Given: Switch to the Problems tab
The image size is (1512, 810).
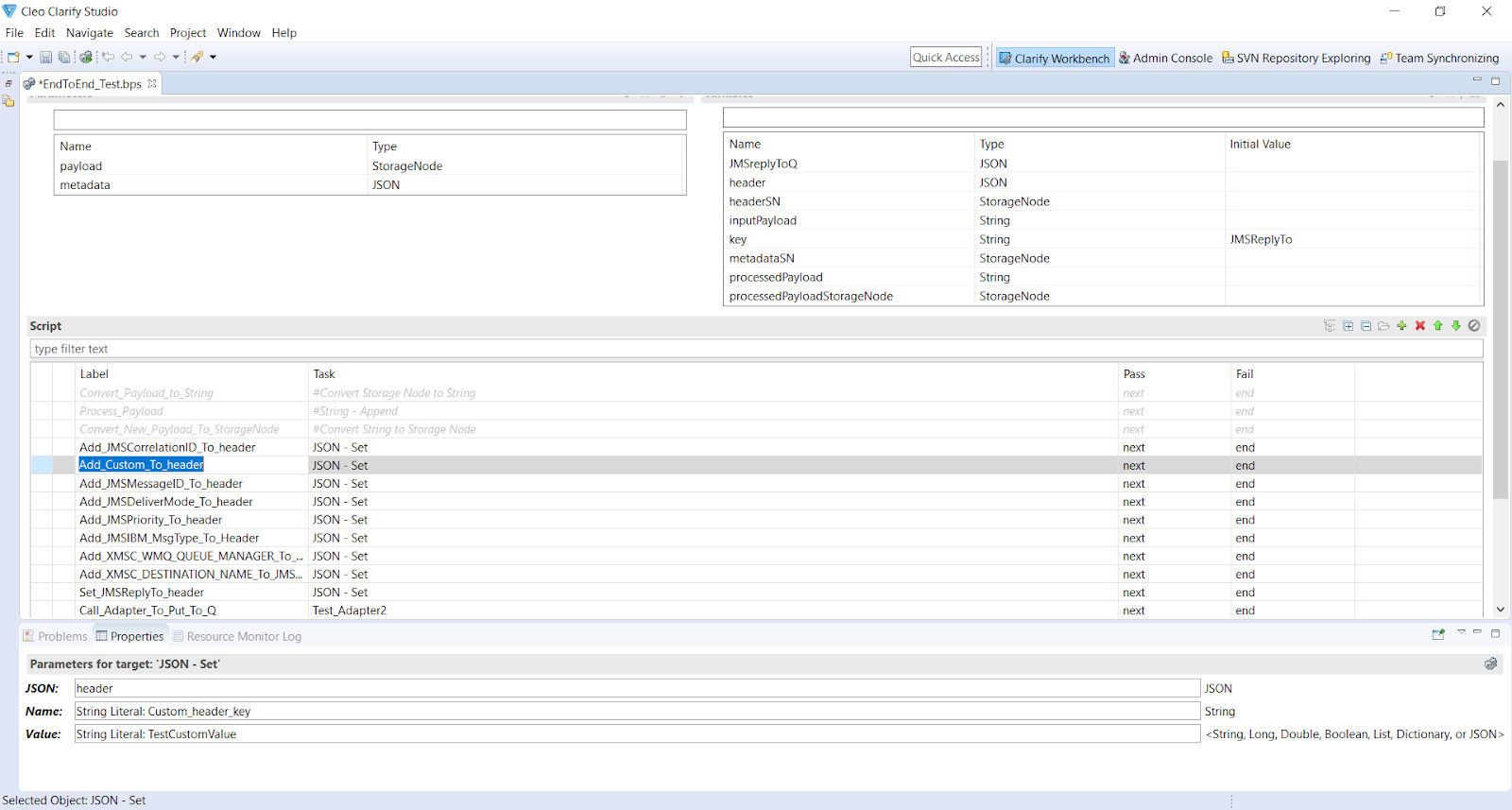Looking at the screenshot, I should 55,636.
